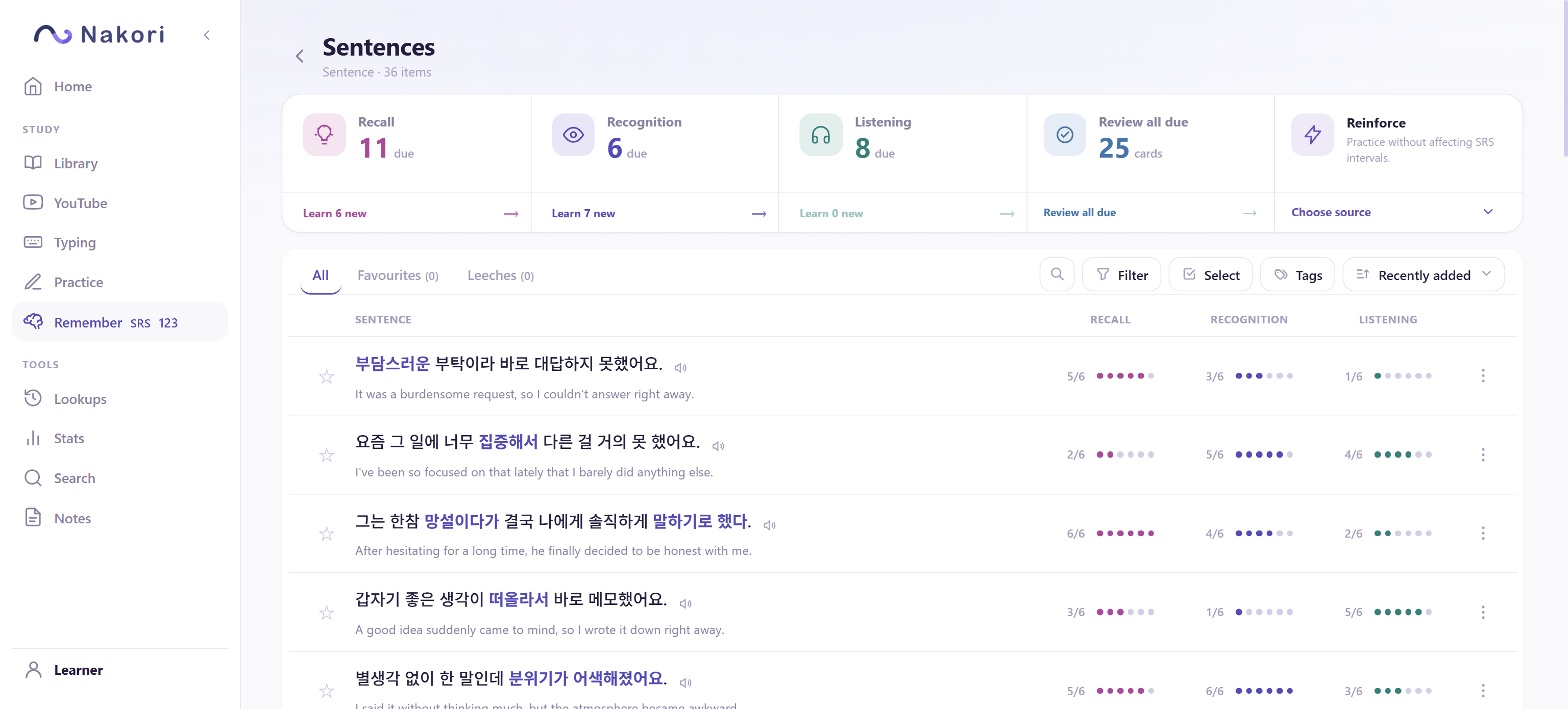Click the Review all due checkmark icon

1065,134
